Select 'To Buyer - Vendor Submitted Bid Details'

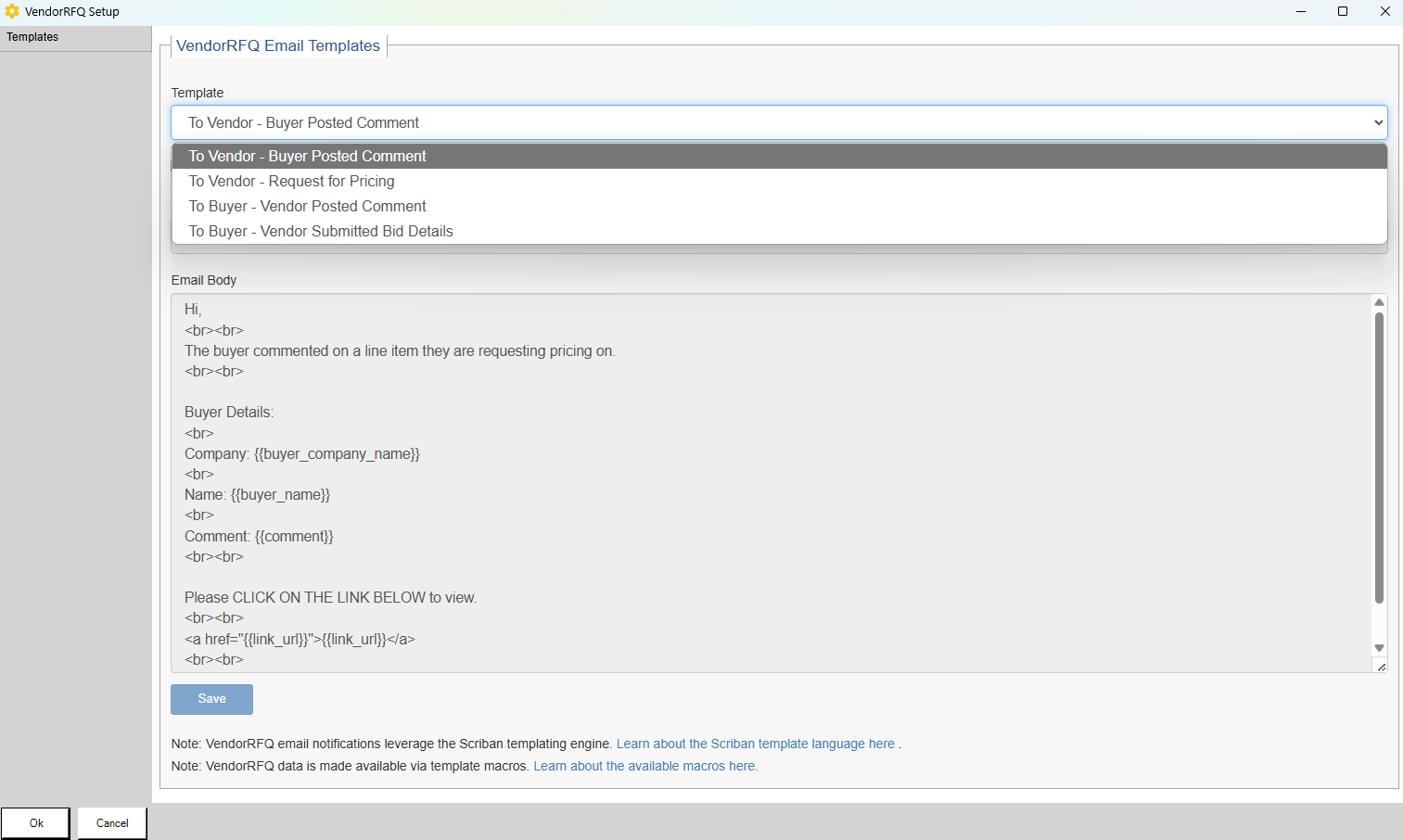tap(321, 232)
